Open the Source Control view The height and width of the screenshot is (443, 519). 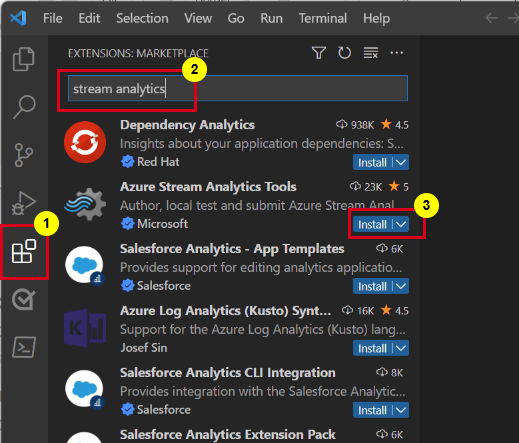pyautogui.click(x=24, y=155)
